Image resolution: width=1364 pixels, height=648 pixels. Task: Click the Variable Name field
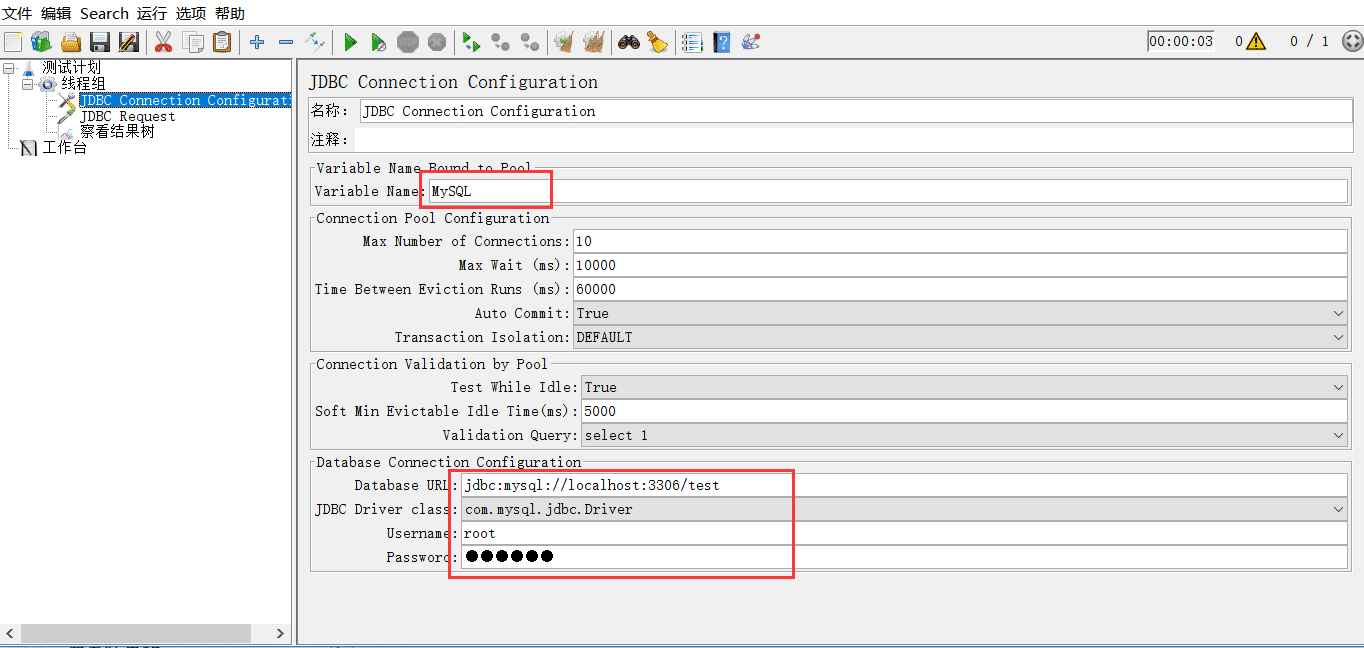888,191
